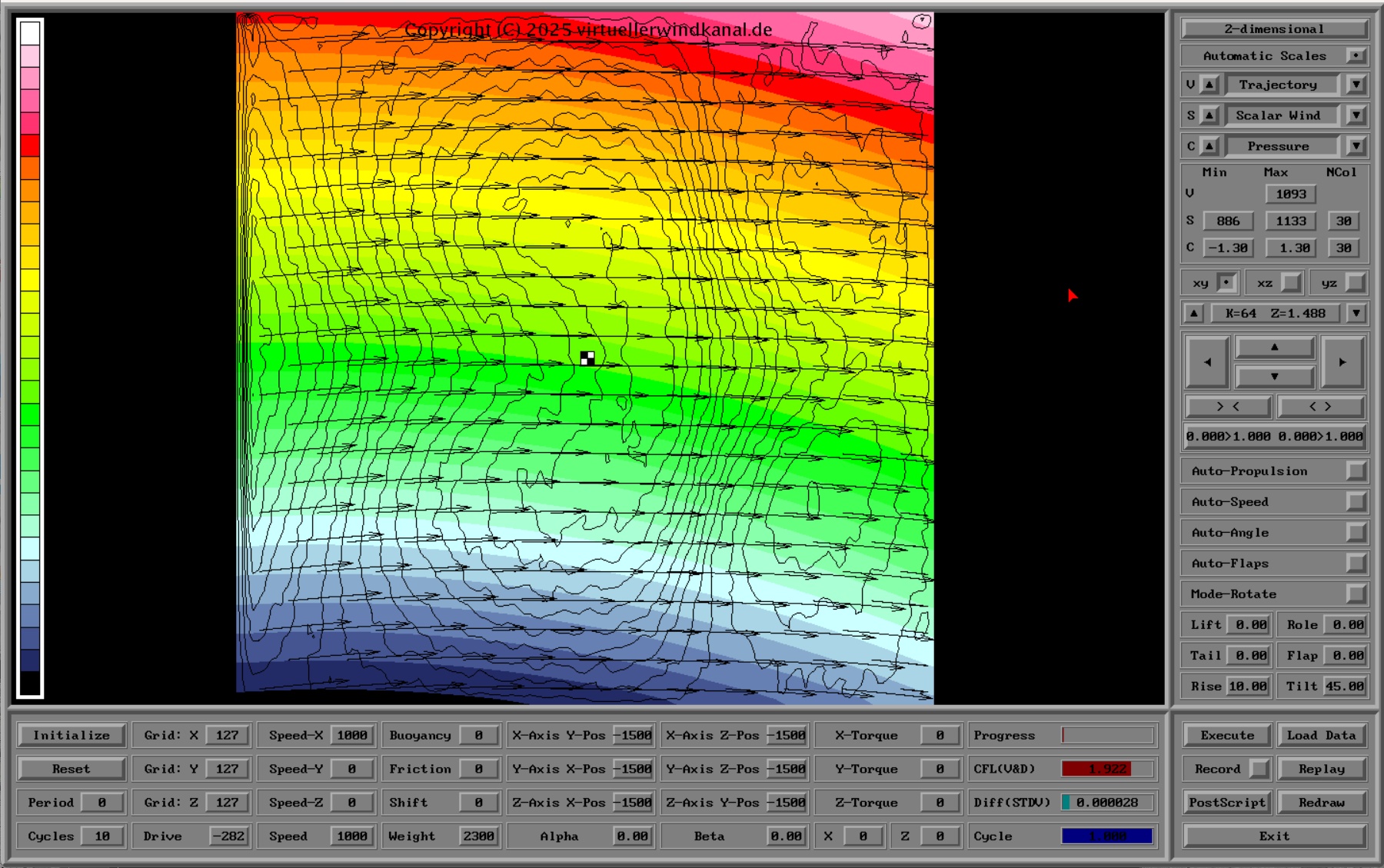Click the up arrow beside Trajectory
Screen dimensions: 1384x868
coord(1209,85)
